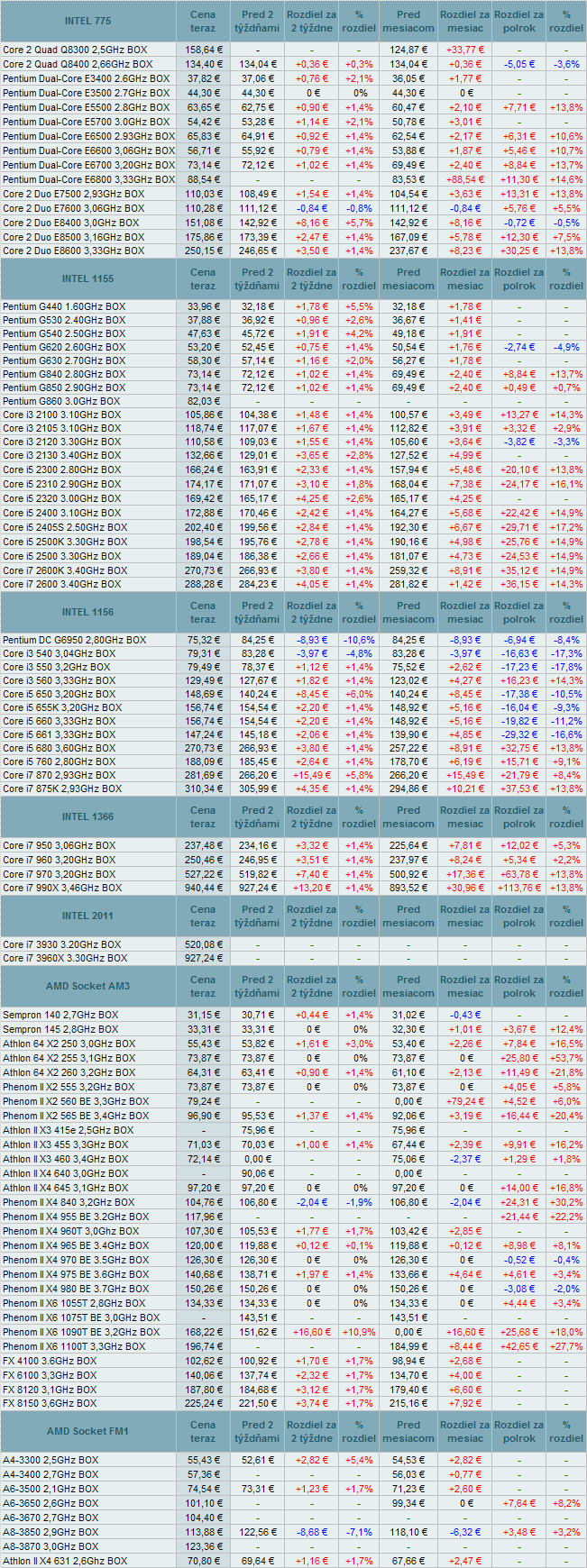Click Phenom II X2 560 BE 3,3GHz BOX name

76,1101
